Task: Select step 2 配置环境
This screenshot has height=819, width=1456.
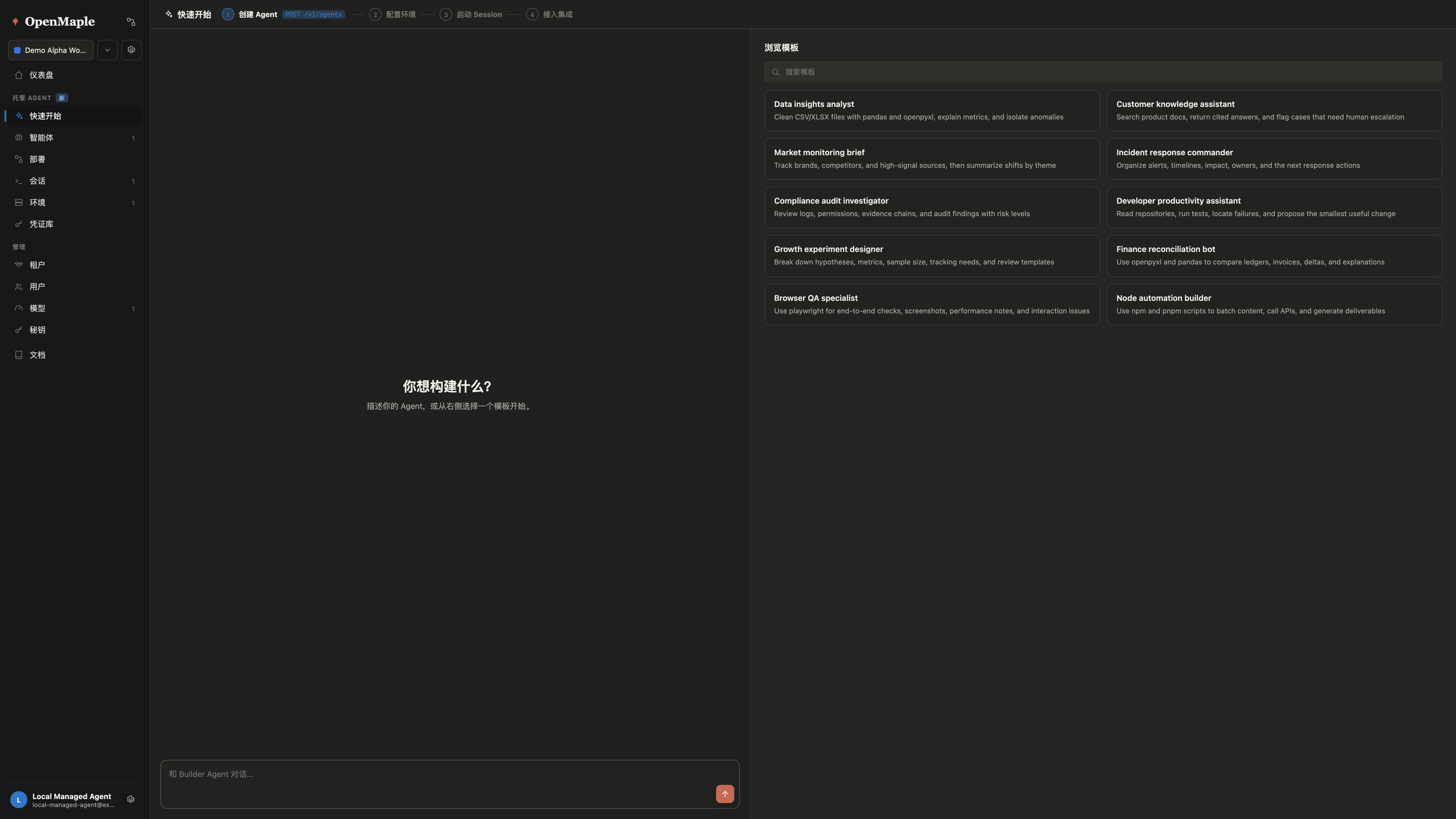Action: click(393, 14)
